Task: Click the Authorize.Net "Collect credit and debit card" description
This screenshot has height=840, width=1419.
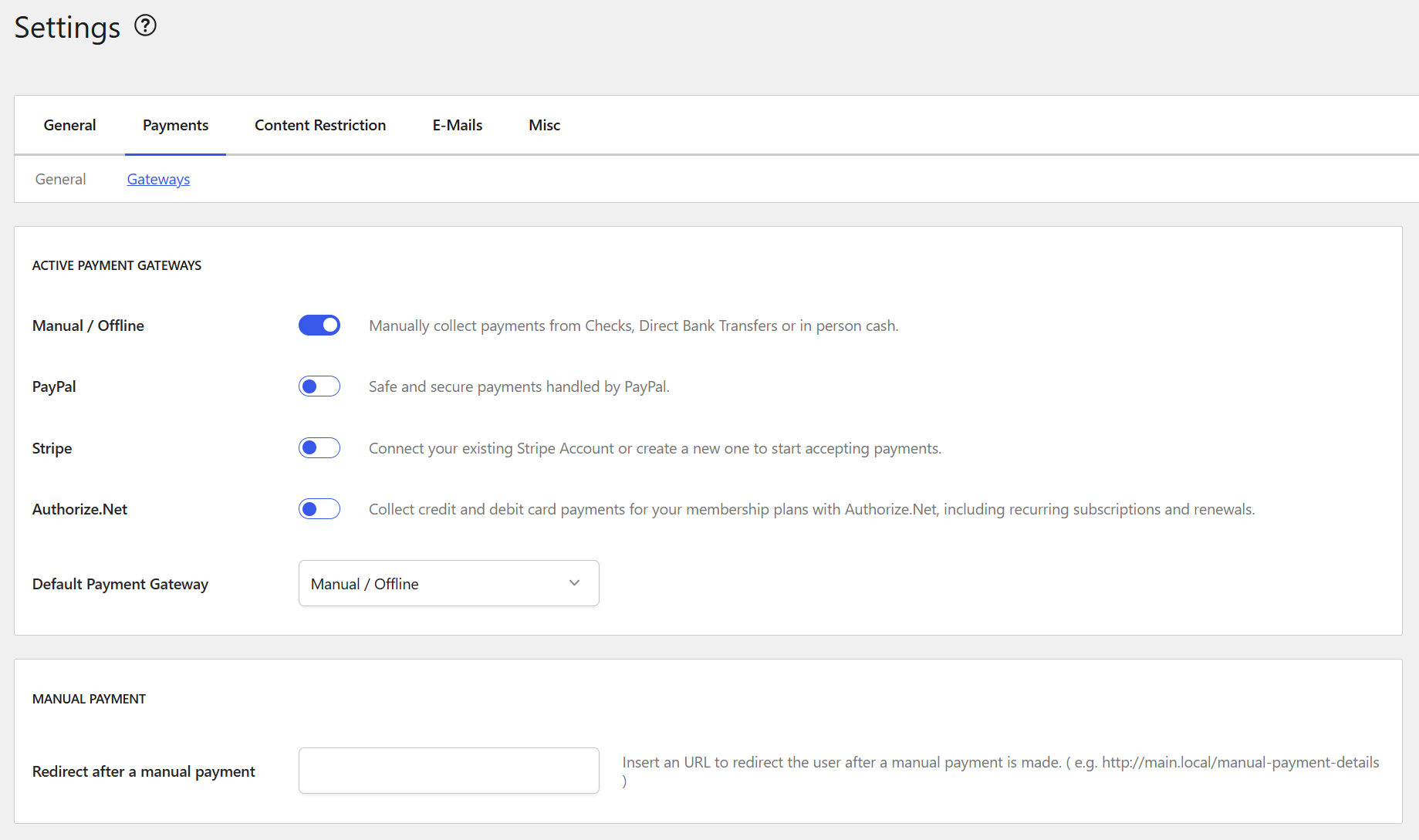Action: tap(812, 509)
